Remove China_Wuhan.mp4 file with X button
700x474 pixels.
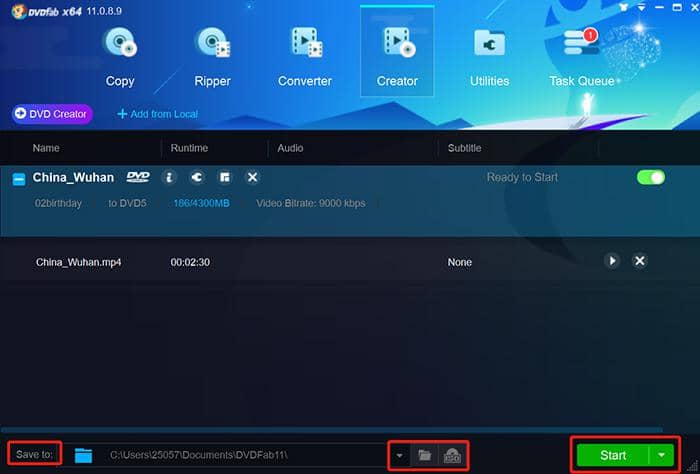(640, 261)
